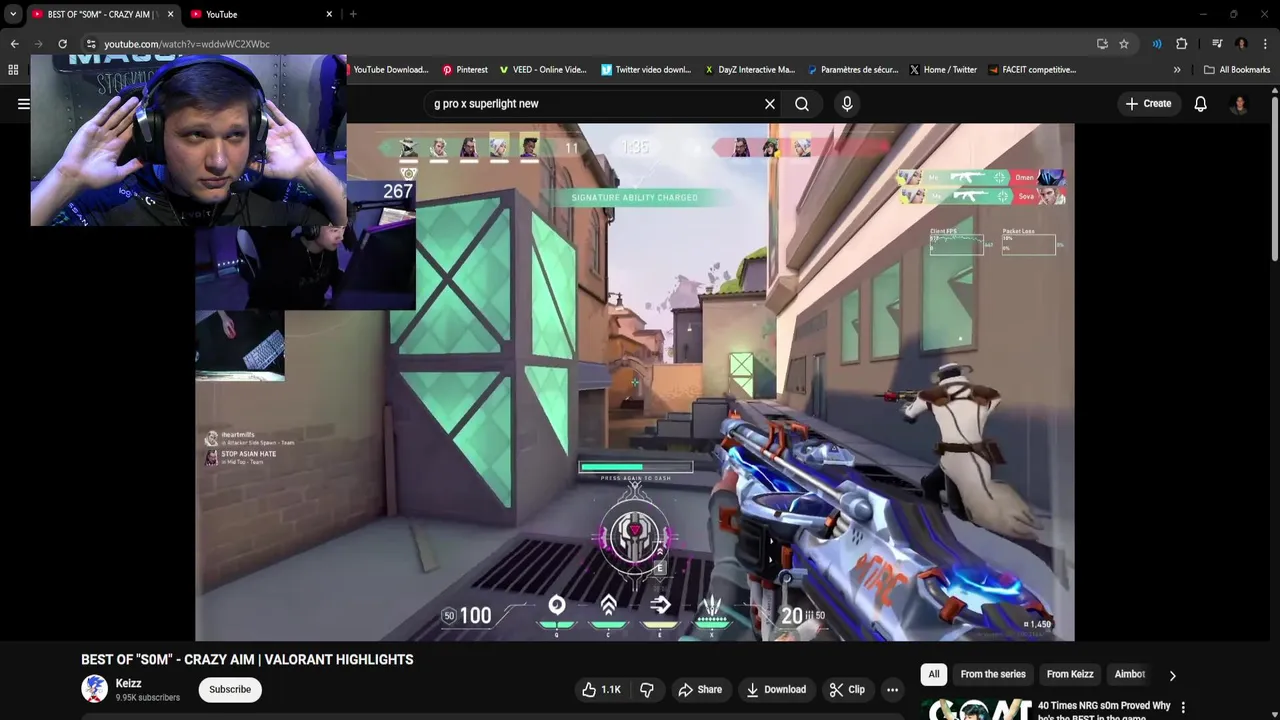Open YouTube notifications bell

1201,104
